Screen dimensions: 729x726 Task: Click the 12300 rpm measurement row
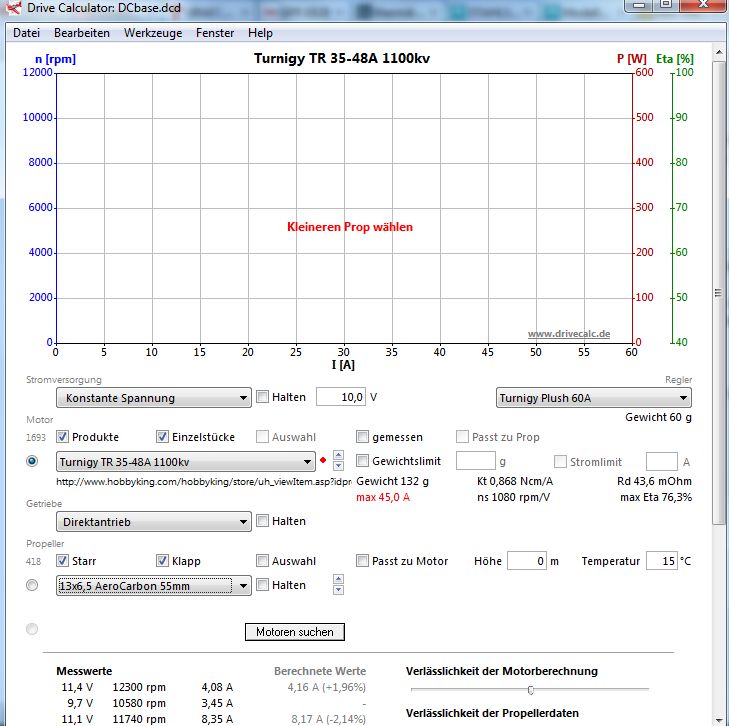[147, 687]
